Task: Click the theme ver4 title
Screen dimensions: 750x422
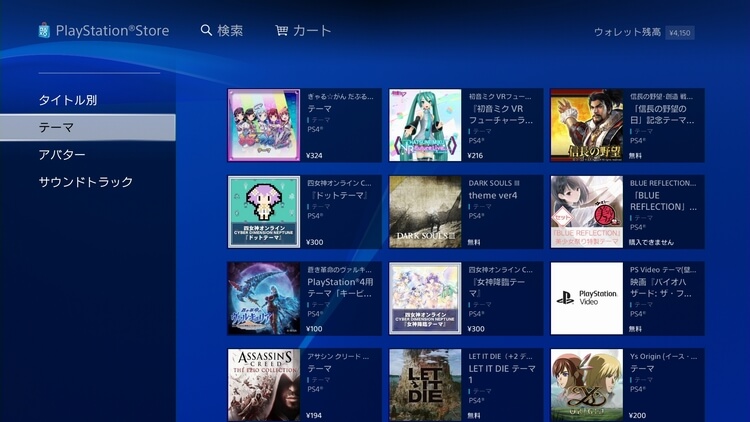Action: coord(493,195)
